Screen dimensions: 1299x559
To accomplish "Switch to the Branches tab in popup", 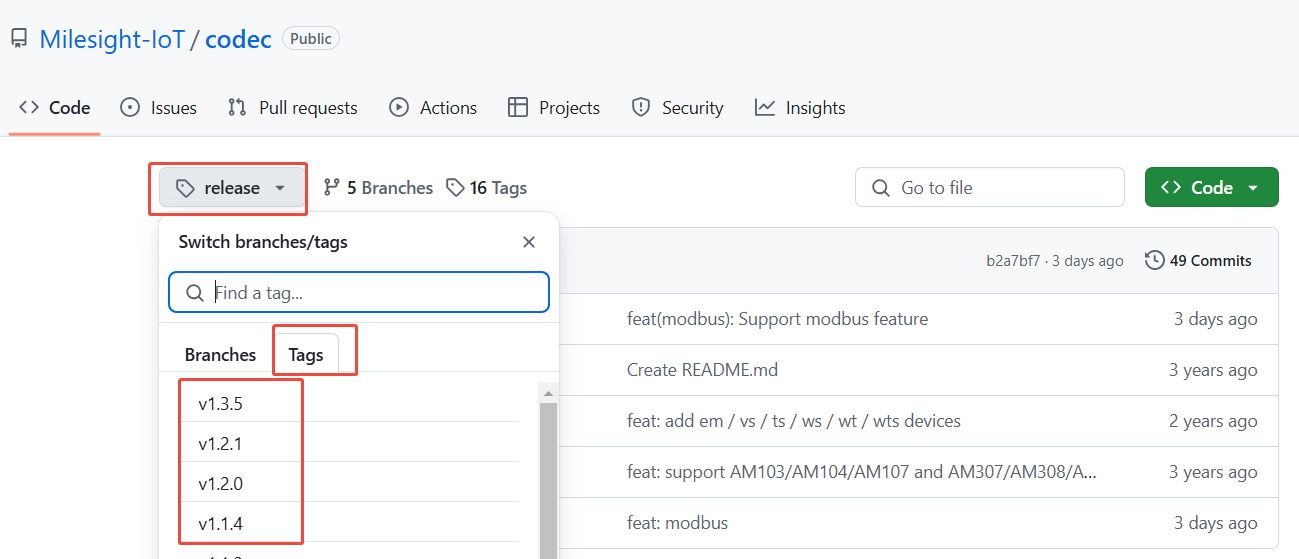I will tap(220, 355).
